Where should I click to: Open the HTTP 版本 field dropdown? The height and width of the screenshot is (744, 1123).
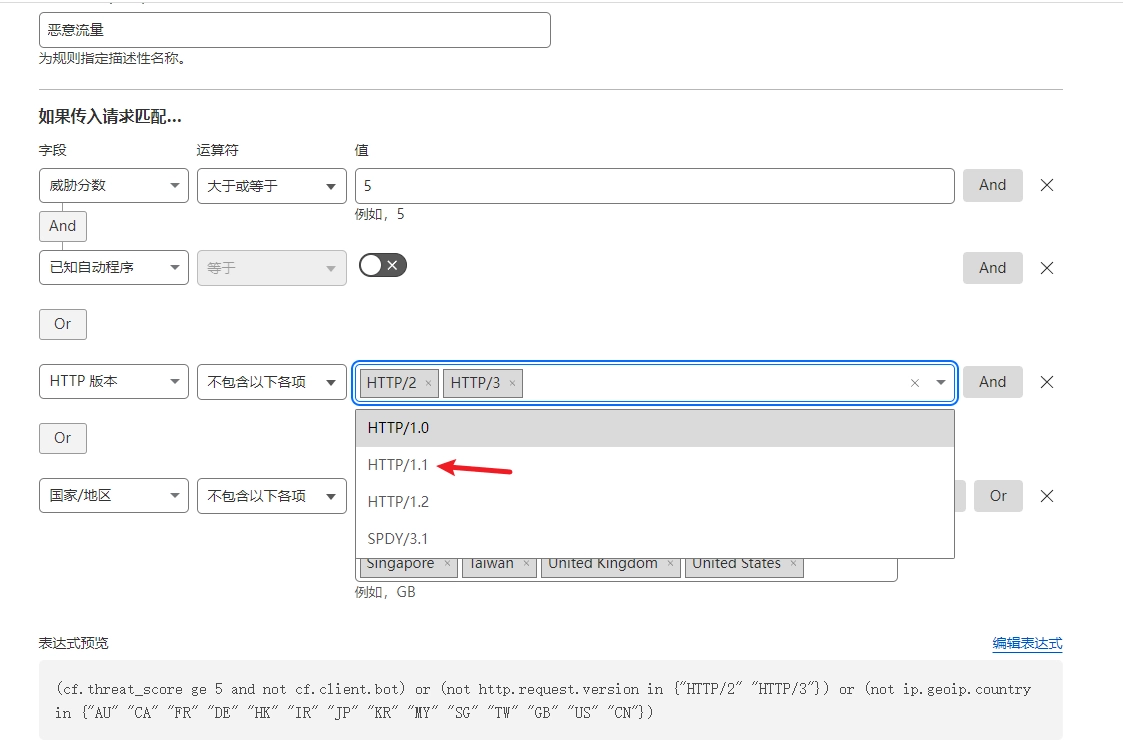coord(113,382)
